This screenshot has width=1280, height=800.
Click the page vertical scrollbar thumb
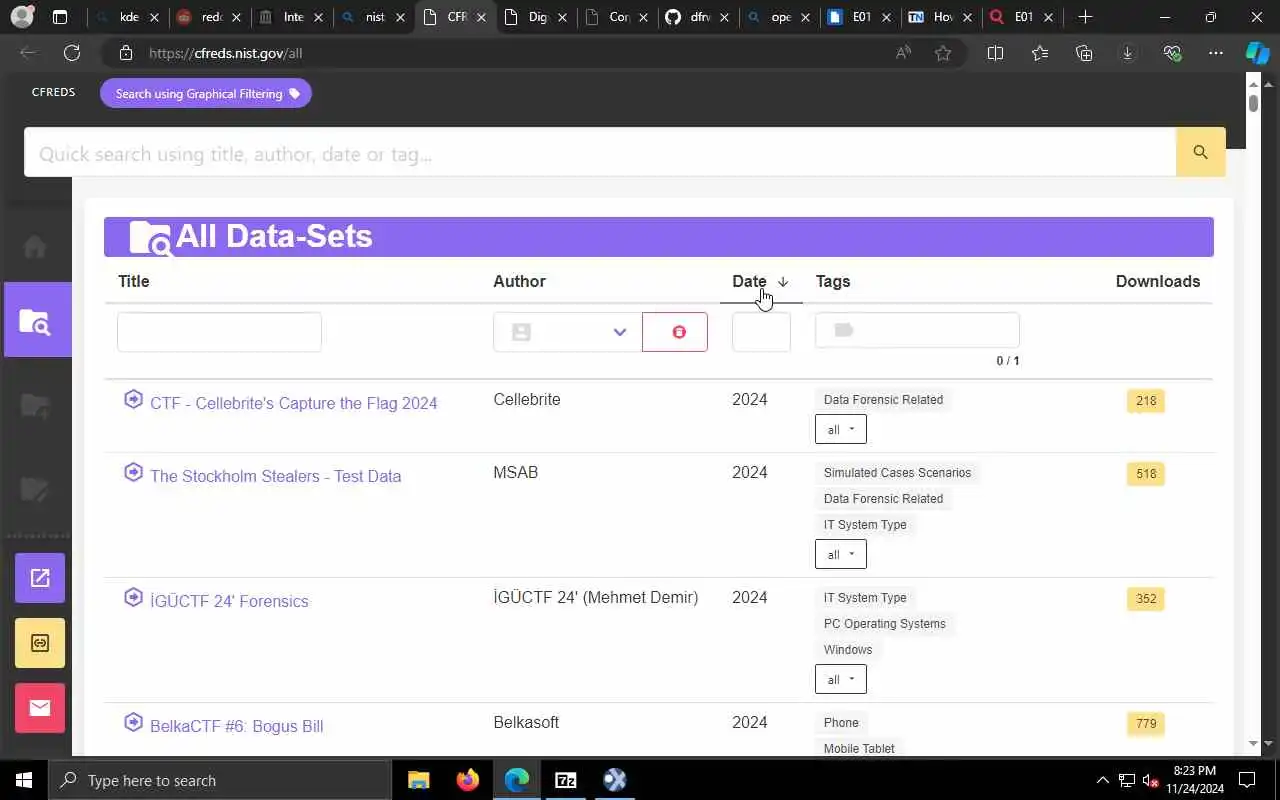[x=1254, y=104]
